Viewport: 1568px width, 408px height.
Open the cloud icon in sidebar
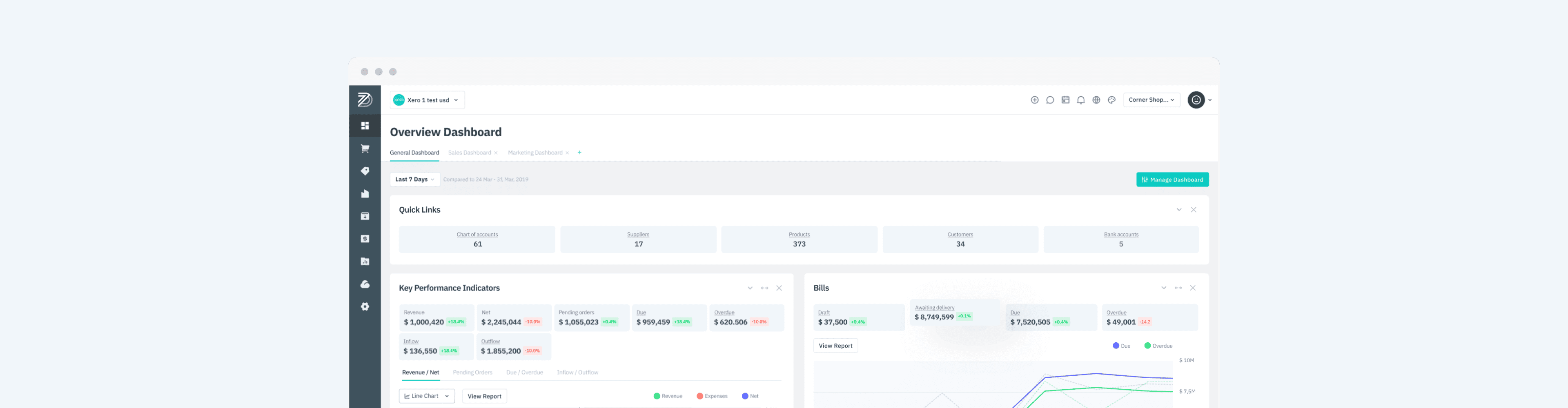coord(365,284)
